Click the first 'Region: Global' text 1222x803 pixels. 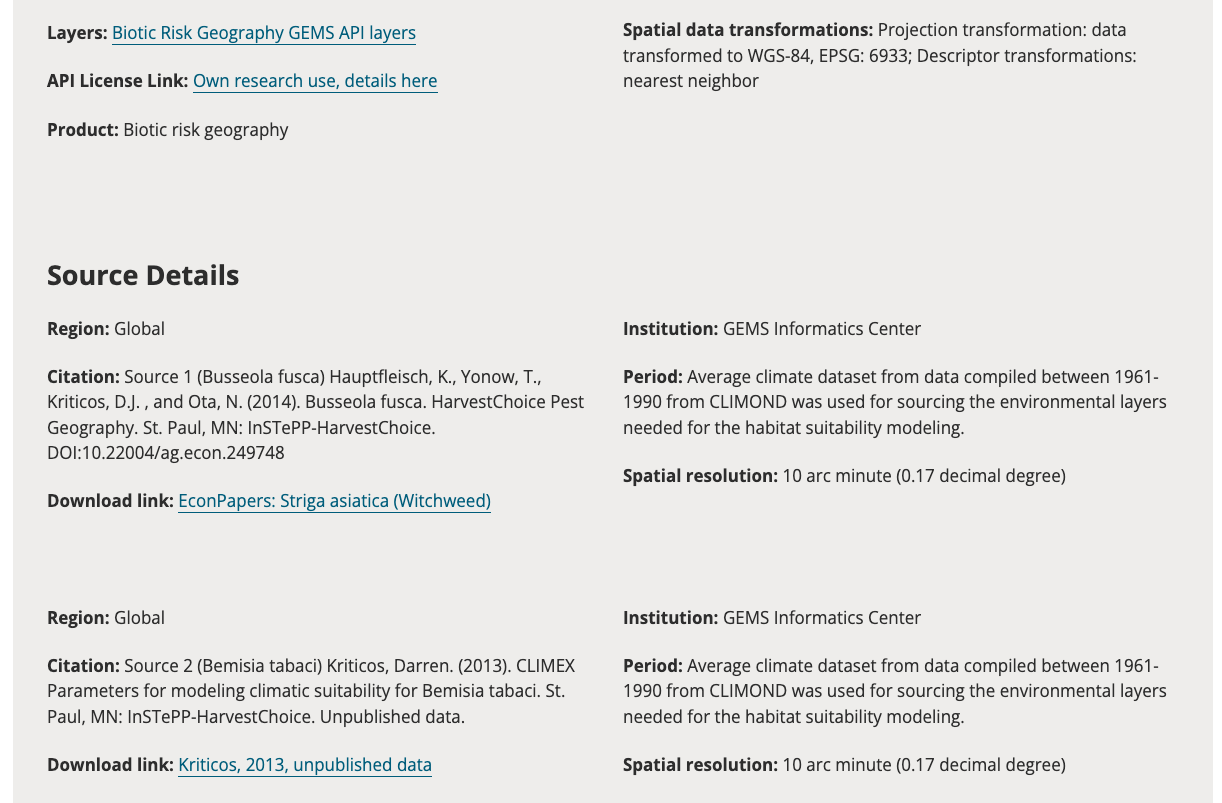(x=106, y=329)
